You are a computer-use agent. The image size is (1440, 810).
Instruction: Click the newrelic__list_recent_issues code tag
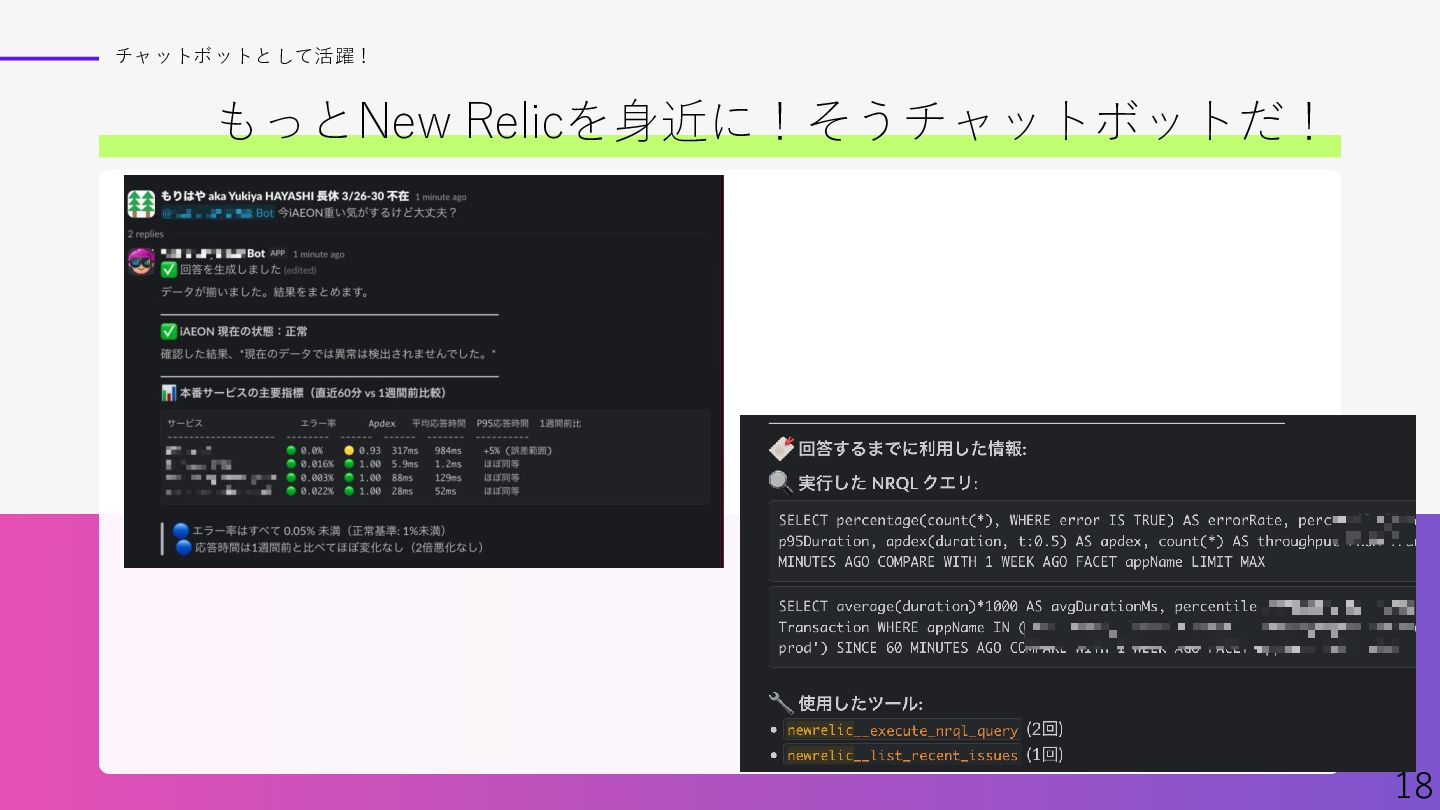click(902, 755)
